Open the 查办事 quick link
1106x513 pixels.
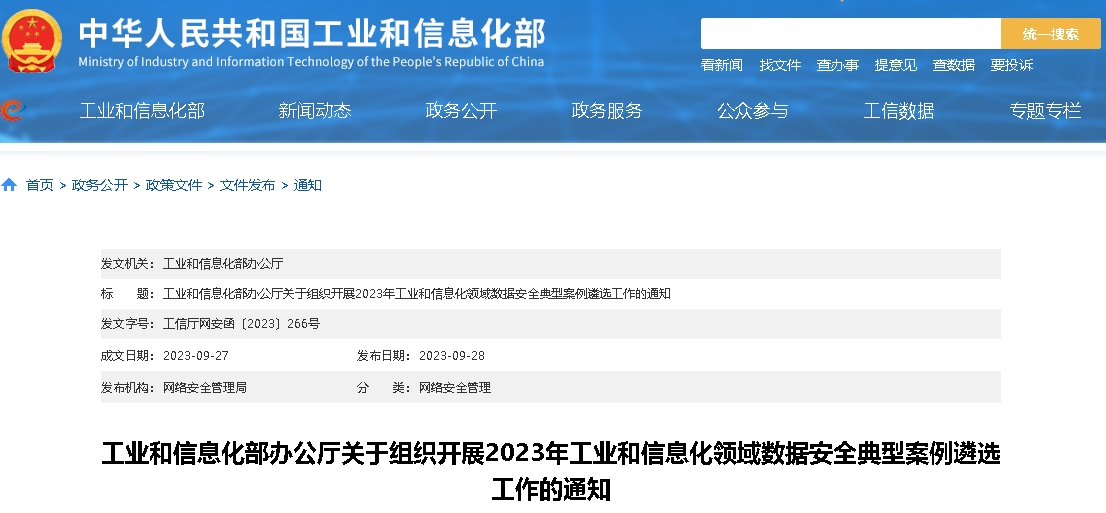point(838,65)
